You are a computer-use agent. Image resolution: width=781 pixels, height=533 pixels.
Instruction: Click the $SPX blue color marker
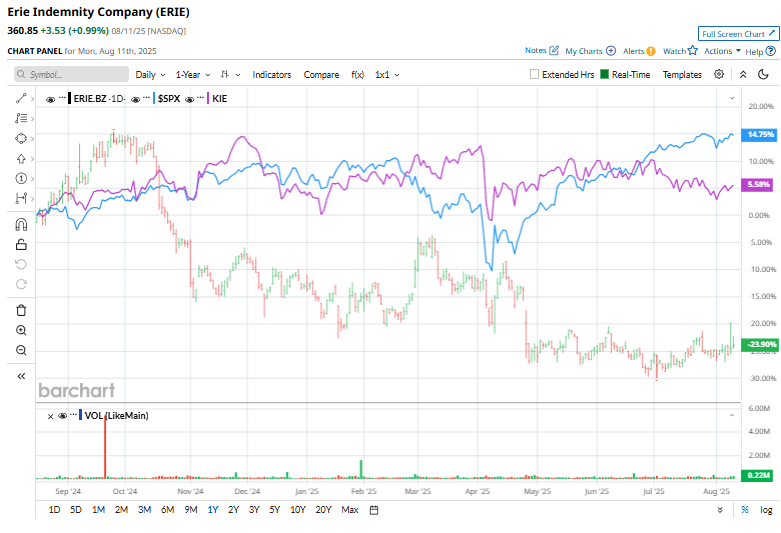tap(154, 98)
